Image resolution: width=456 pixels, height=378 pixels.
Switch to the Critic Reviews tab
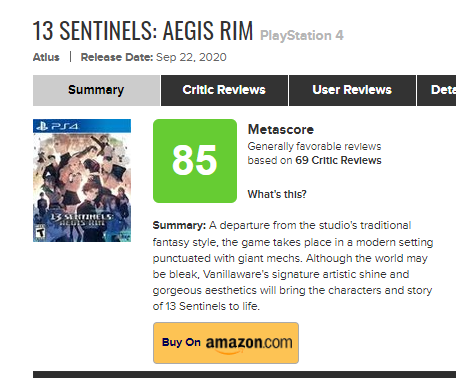click(224, 90)
